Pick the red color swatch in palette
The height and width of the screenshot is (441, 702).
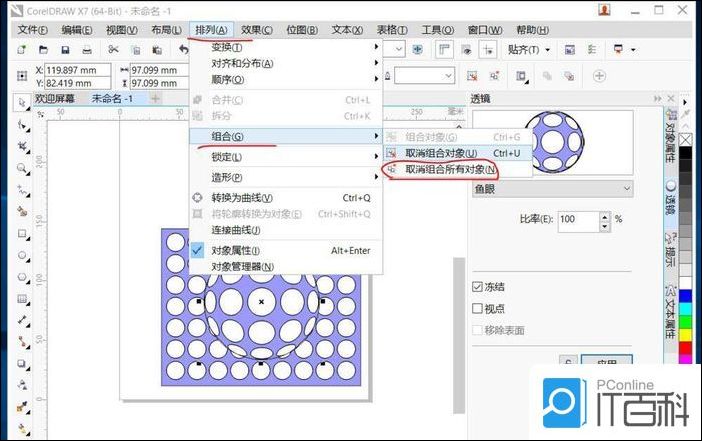685,348
